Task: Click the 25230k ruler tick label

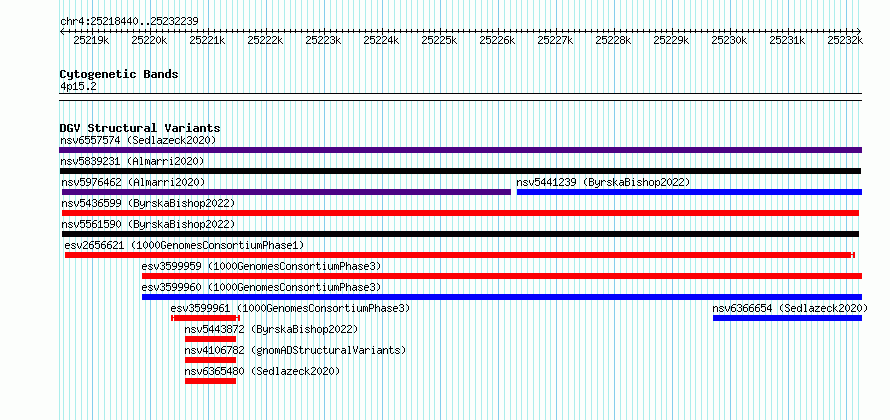Action: [x=729, y=40]
